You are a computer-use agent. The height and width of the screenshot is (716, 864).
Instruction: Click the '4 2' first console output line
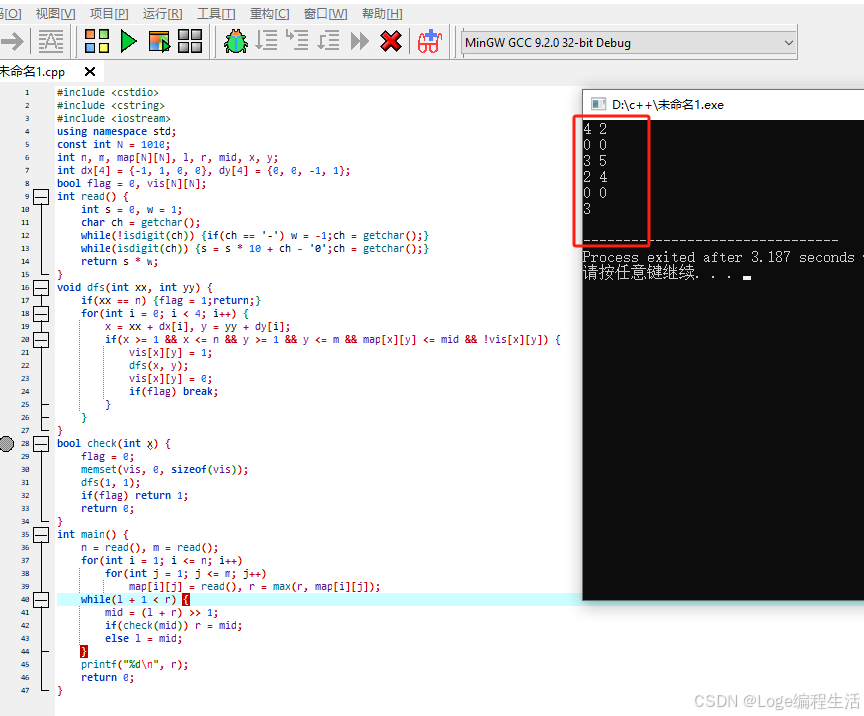pos(595,129)
